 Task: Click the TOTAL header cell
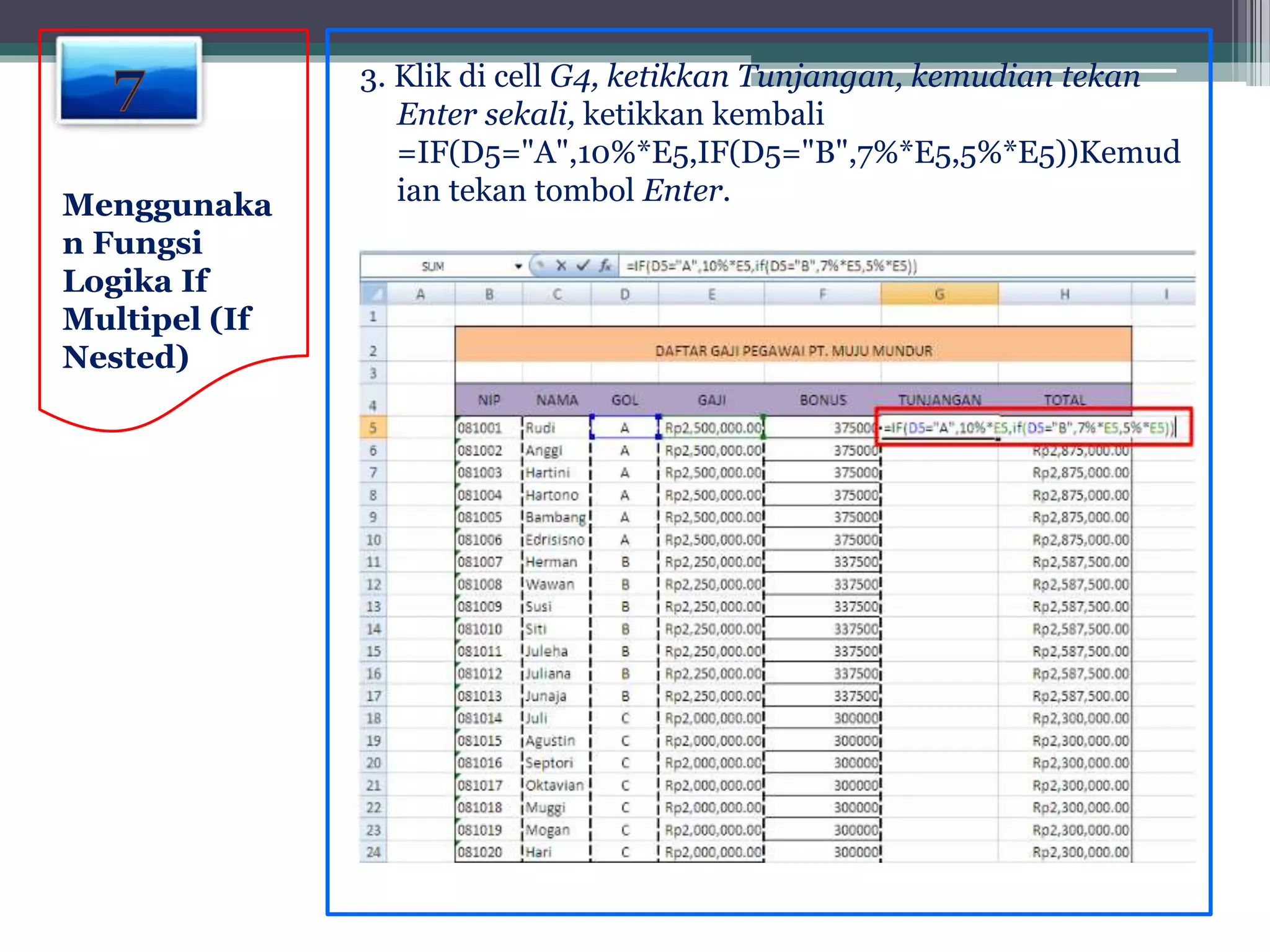tap(1064, 400)
